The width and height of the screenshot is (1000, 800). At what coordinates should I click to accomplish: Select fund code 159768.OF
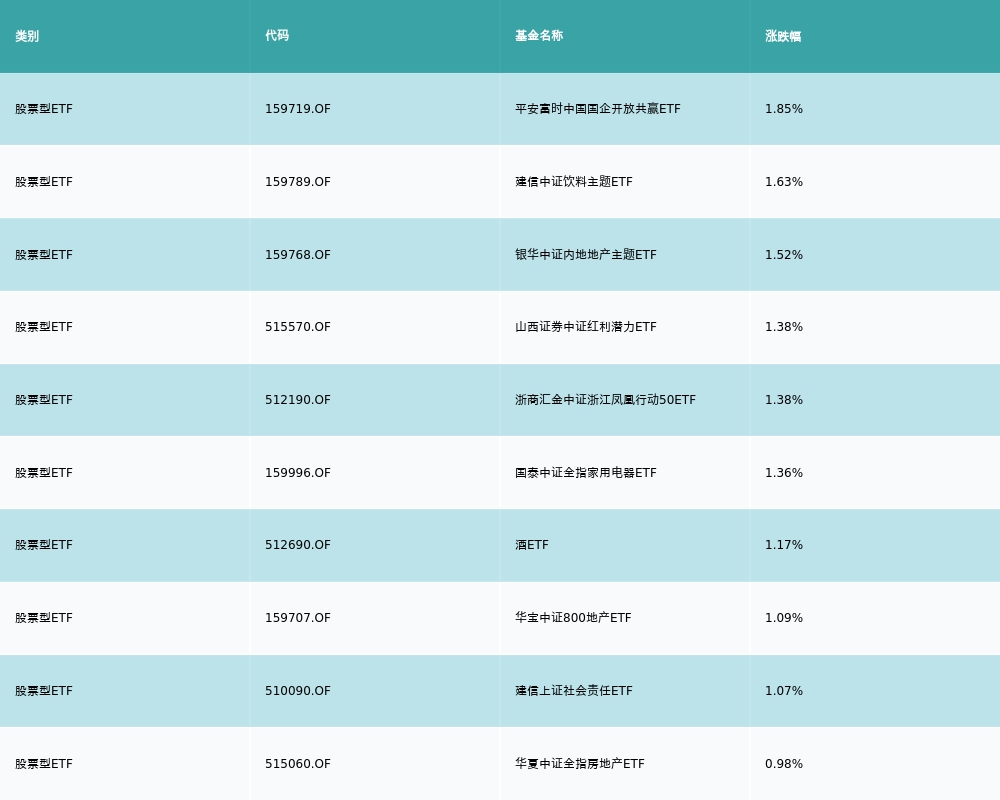coord(298,255)
